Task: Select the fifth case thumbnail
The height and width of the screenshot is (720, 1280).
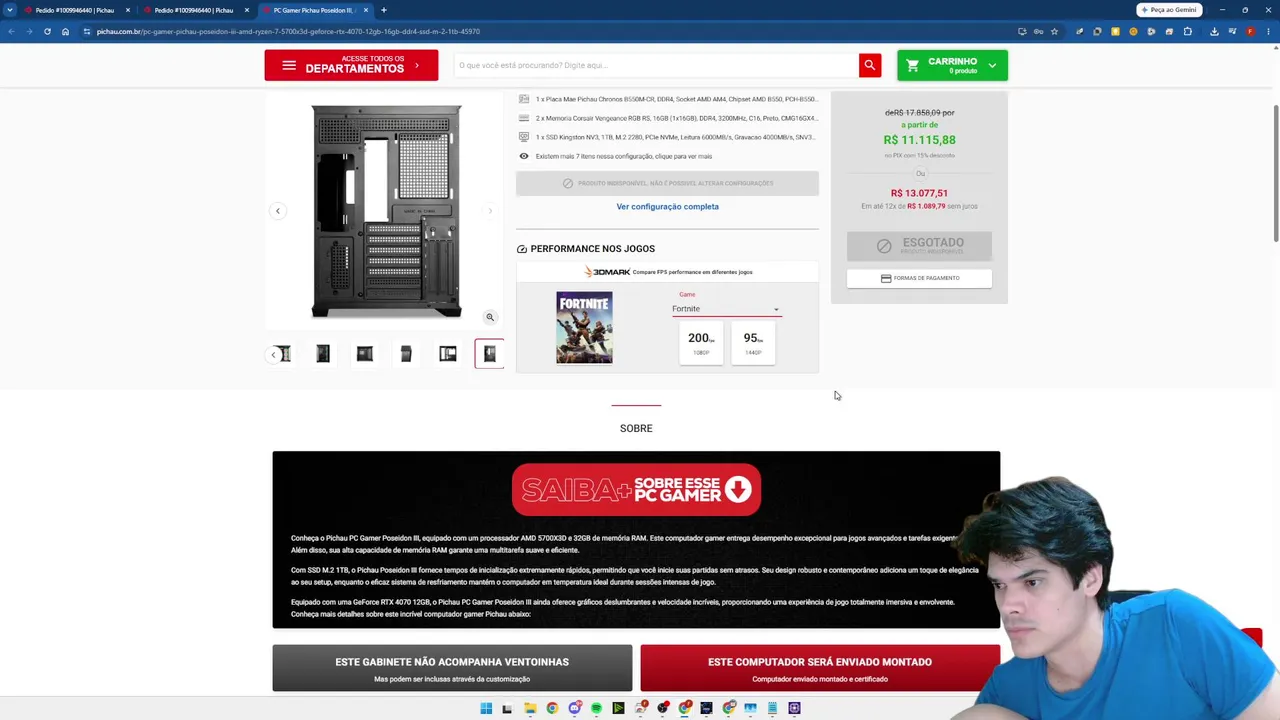Action: click(448, 354)
